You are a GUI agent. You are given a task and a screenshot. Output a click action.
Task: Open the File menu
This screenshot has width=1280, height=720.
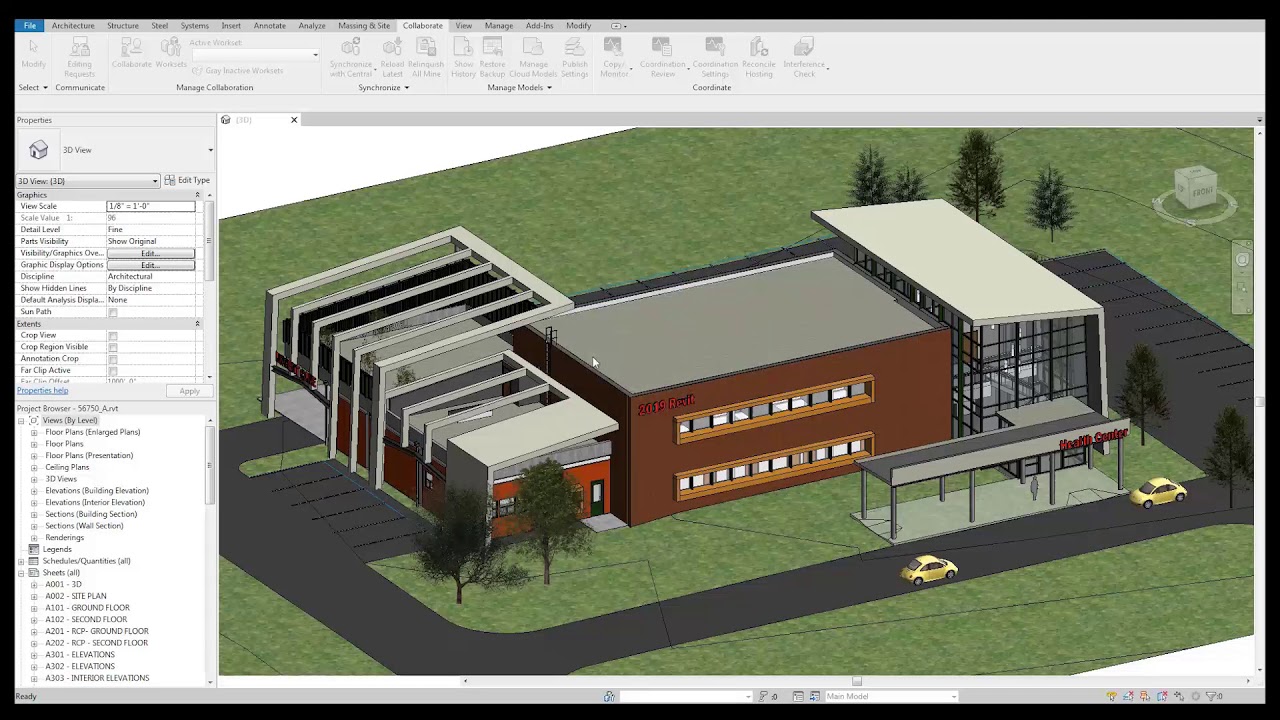pyautogui.click(x=30, y=26)
